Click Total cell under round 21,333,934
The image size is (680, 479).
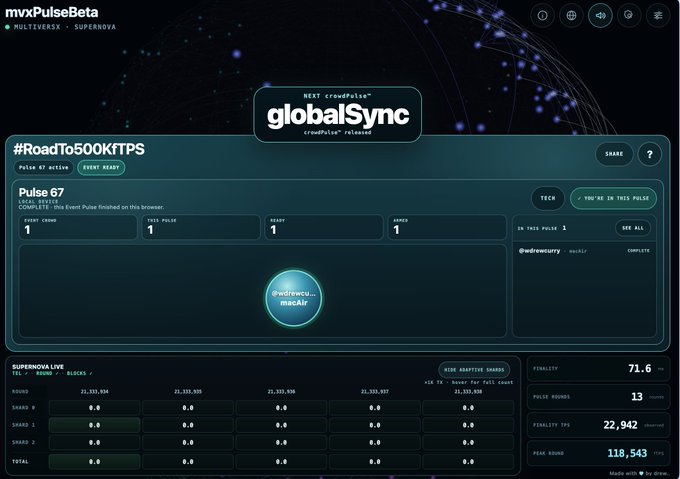[95, 462]
